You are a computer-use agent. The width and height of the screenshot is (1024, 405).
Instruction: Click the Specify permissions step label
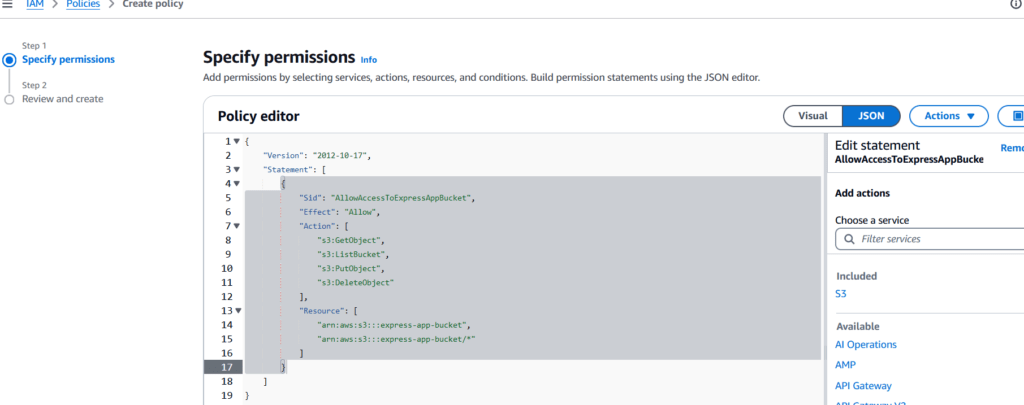(x=68, y=59)
